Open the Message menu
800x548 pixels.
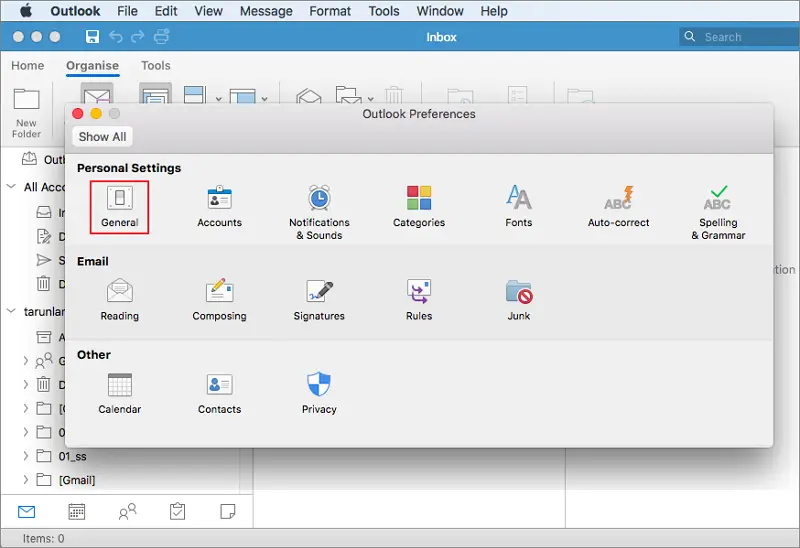266,11
